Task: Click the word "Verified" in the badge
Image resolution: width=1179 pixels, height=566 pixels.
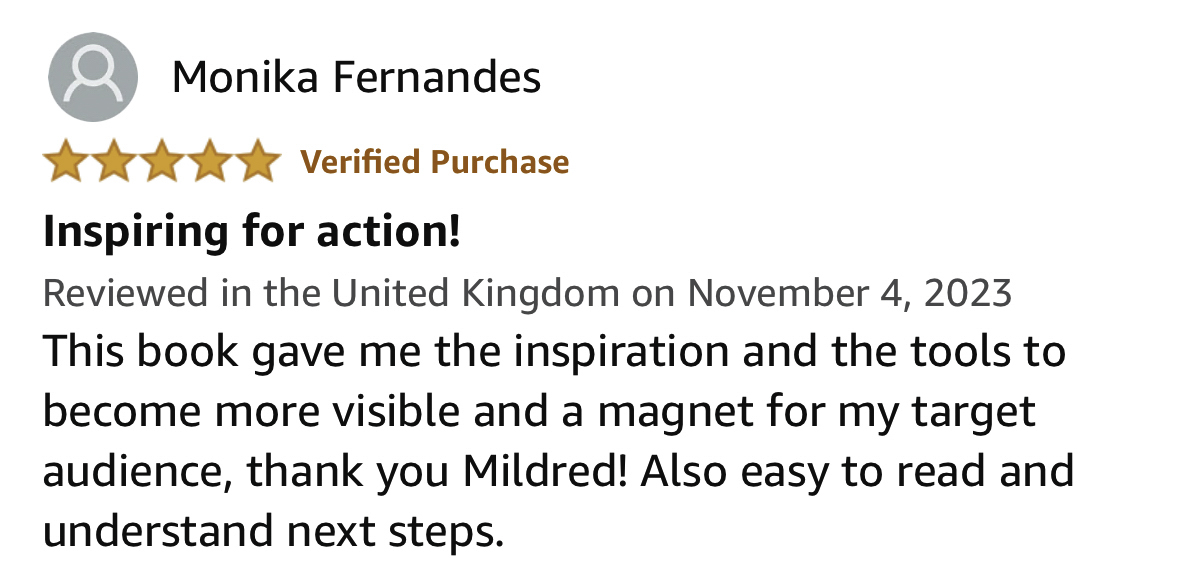Action: tap(361, 162)
